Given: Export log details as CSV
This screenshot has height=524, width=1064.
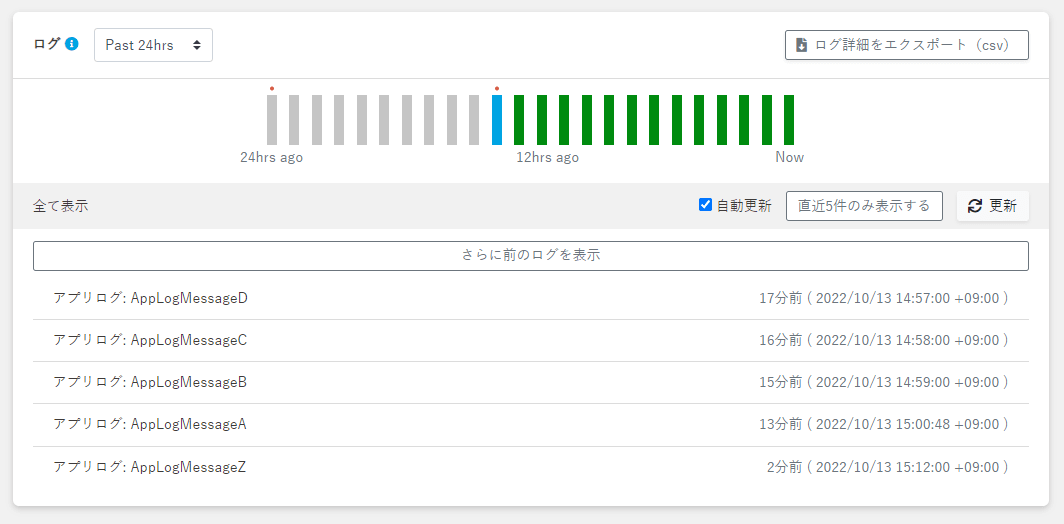Looking at the screenshot, I should [906, 45].
